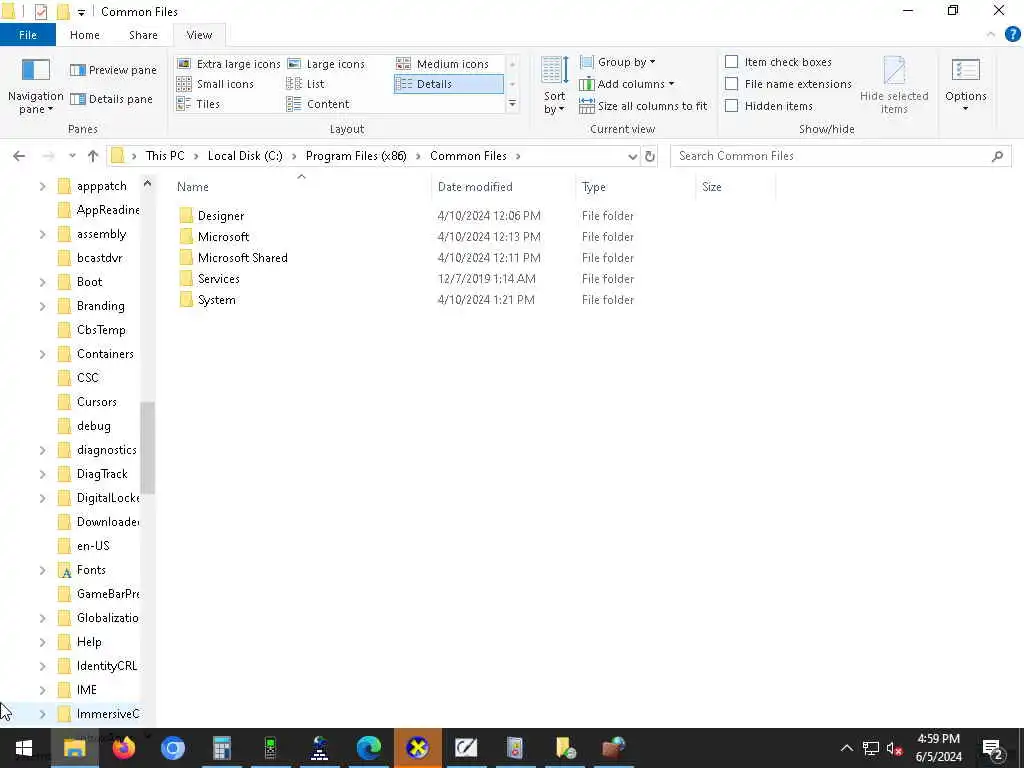
Task: Select the Microsoft Shared folder
Action: click(x=242, y=258)
